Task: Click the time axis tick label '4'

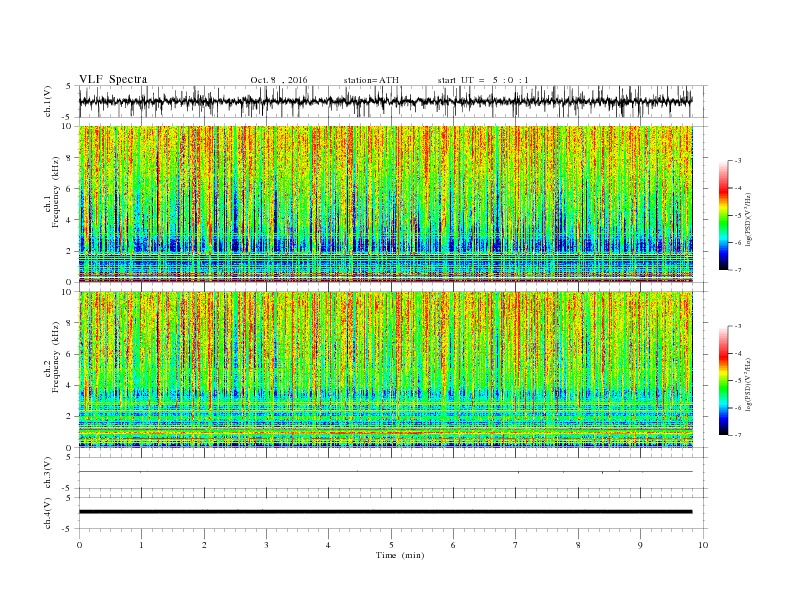Action: point(328,545)
